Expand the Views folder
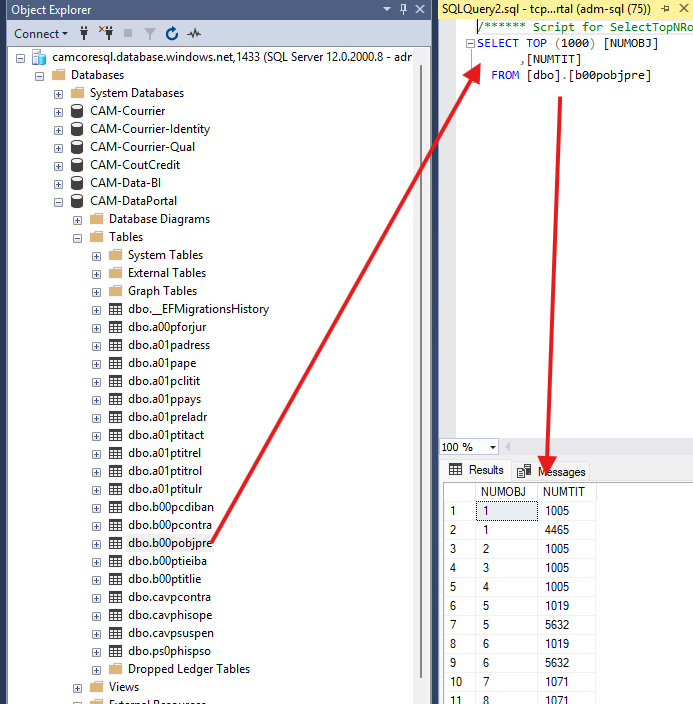693x704 pixels. click(78, 687)
